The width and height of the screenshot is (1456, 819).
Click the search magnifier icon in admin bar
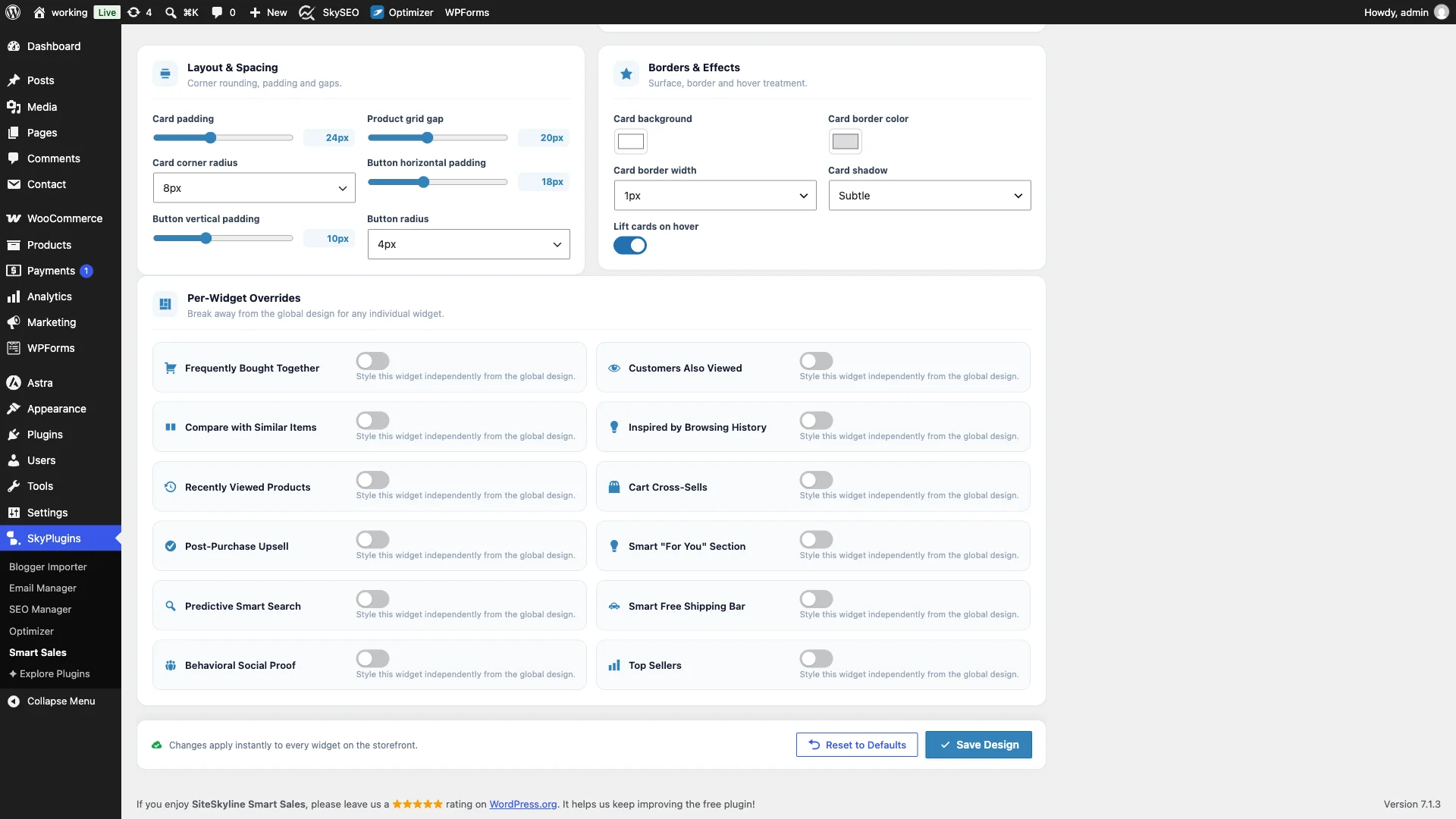[x=171, y=12]
